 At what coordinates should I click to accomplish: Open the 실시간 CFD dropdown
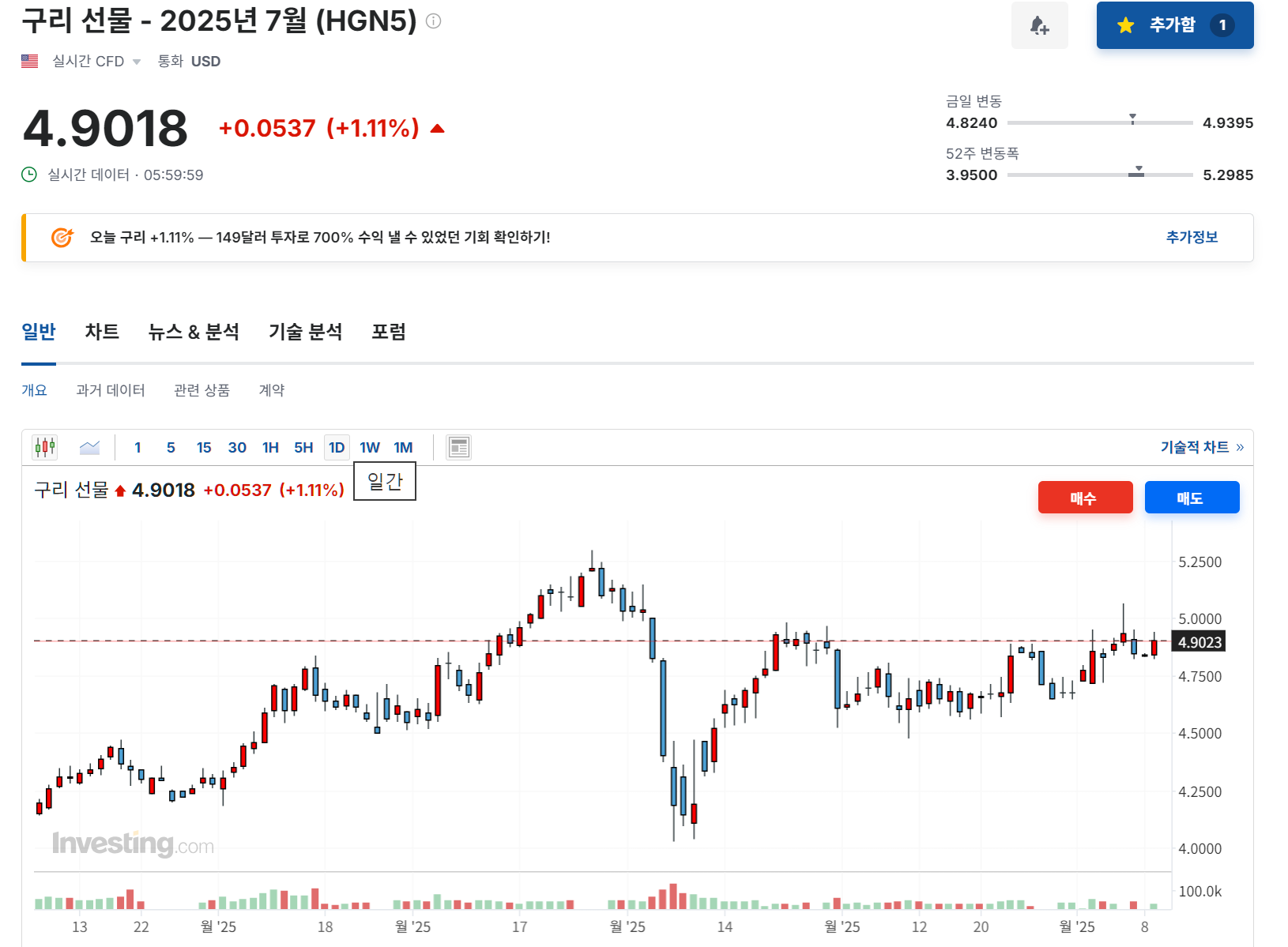tap(136, 60)
